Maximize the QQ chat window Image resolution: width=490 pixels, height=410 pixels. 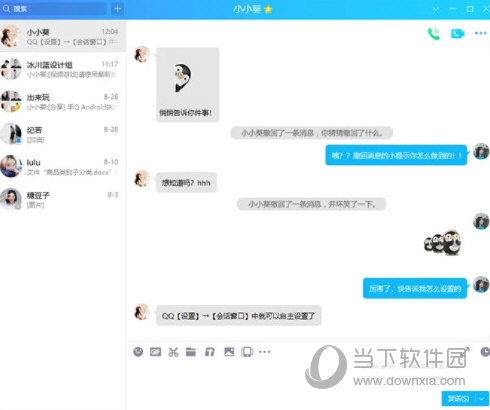point(470,9)
